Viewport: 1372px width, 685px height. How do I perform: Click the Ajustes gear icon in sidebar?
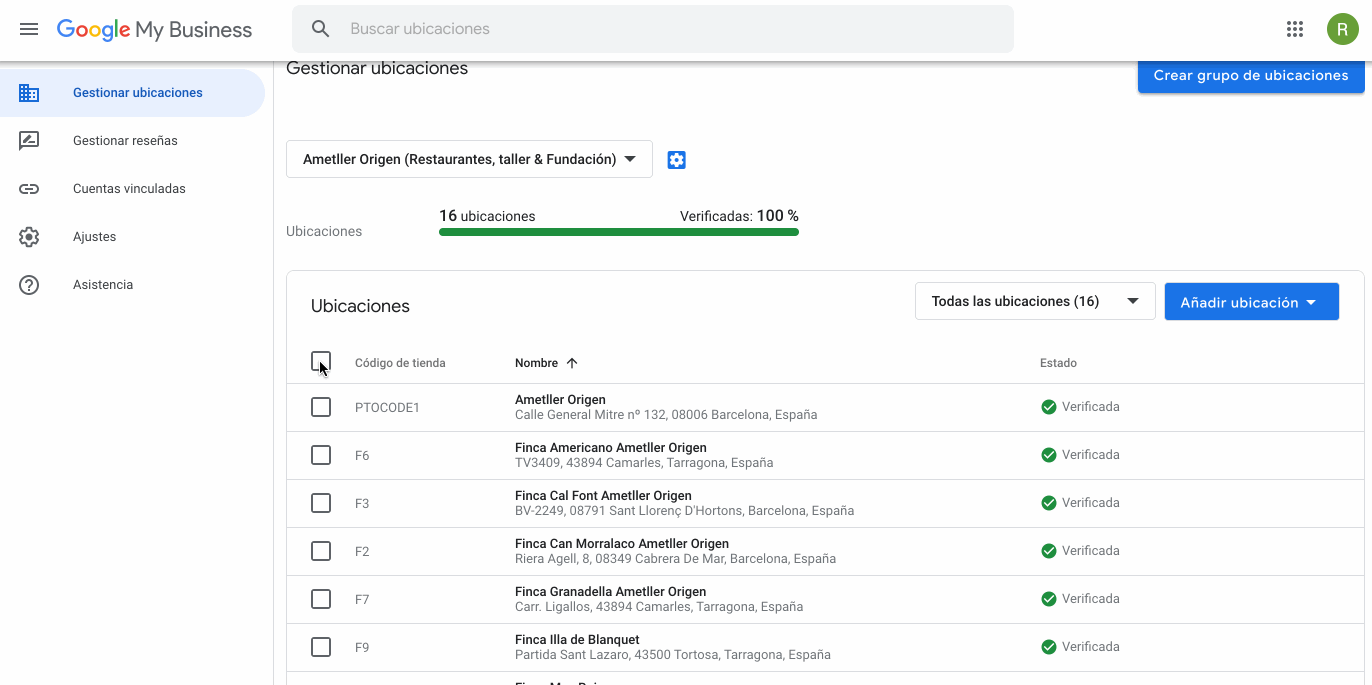(x=29, y=237)
